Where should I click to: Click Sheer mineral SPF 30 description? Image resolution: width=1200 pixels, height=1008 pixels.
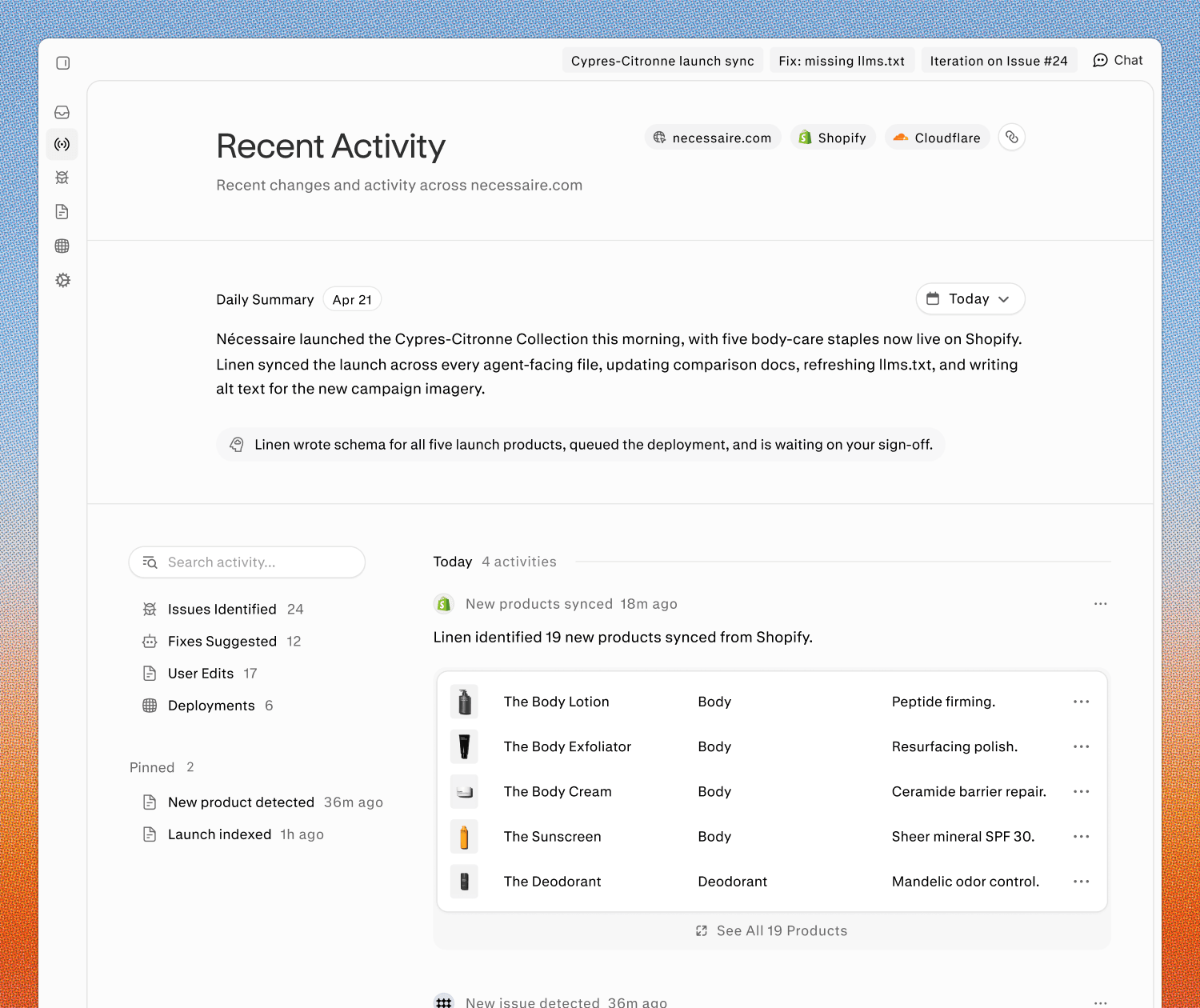(x=964, y=836)
